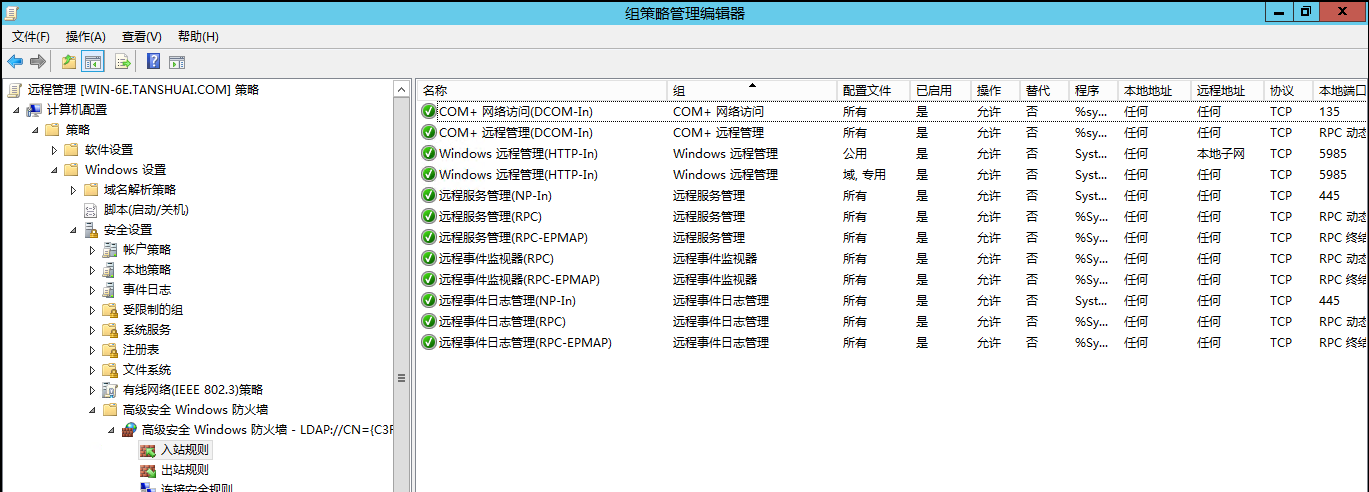Screen dimensions: 1369x492
Task: Click the 公用 profile cell
Action: (855, 154)
